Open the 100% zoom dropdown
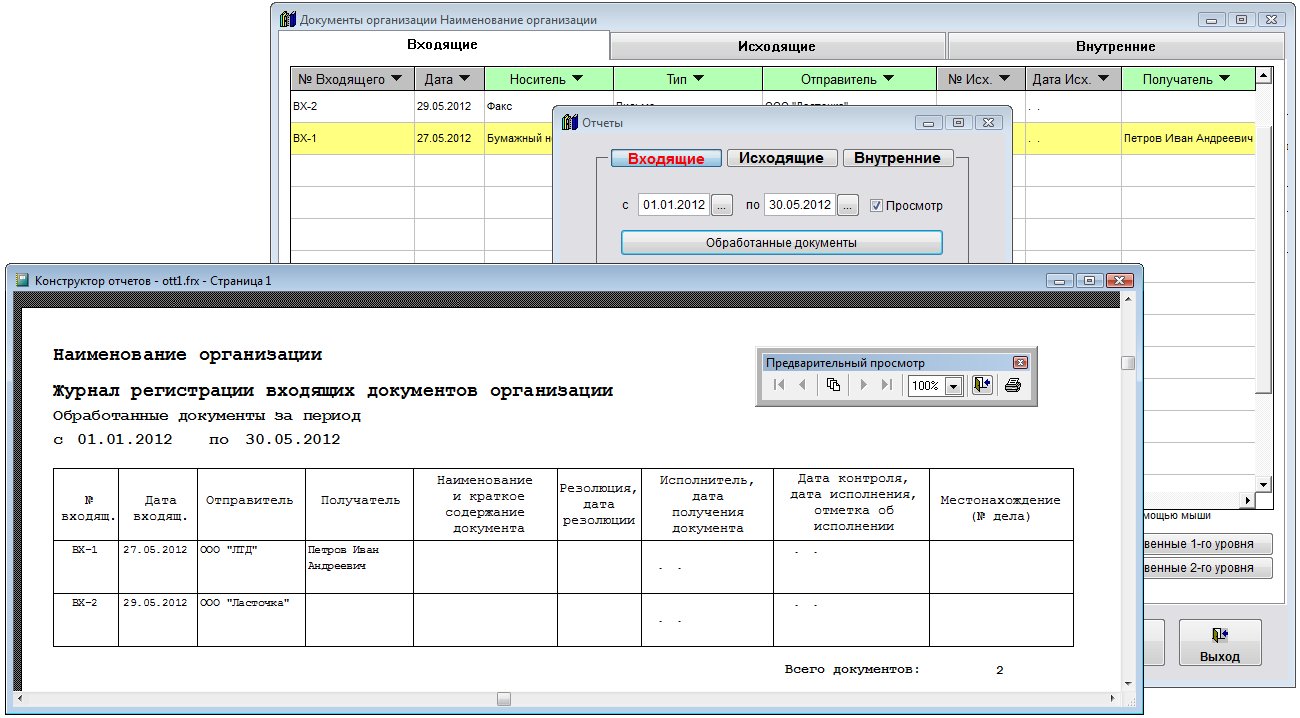The image size is (1300, 718). [x=953, y=386]
